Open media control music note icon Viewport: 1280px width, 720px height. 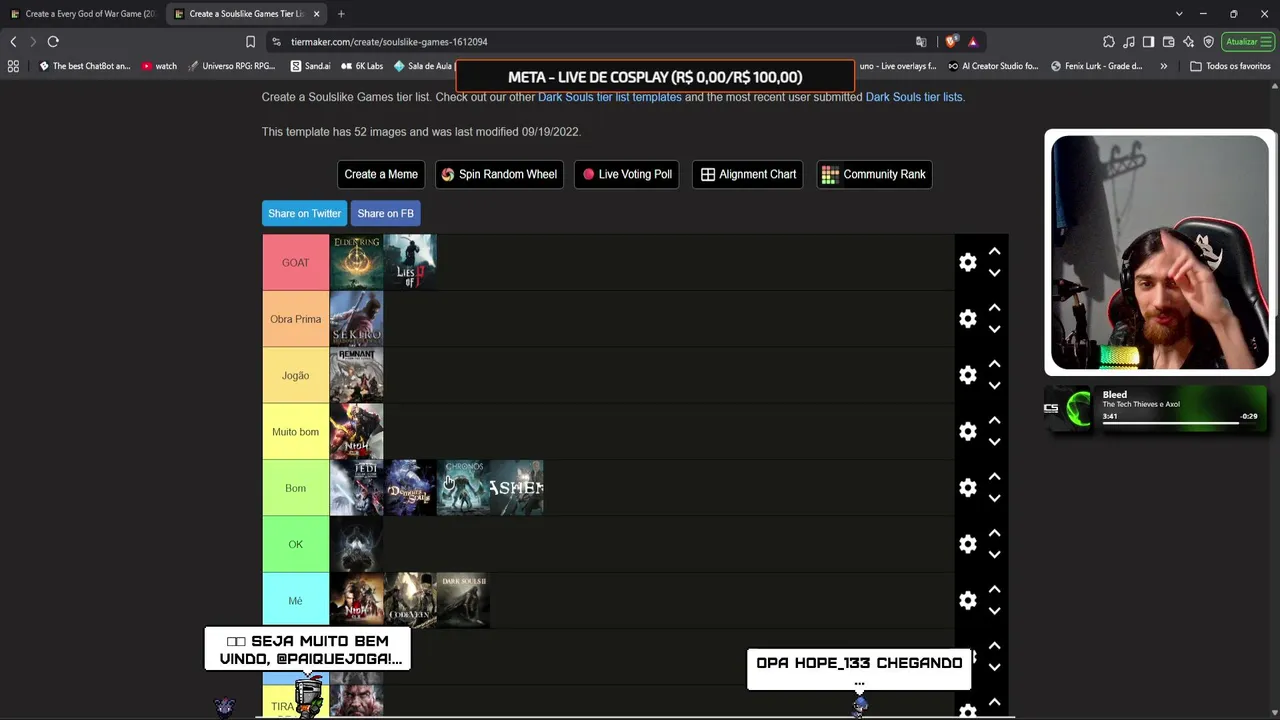(1129, 42)
